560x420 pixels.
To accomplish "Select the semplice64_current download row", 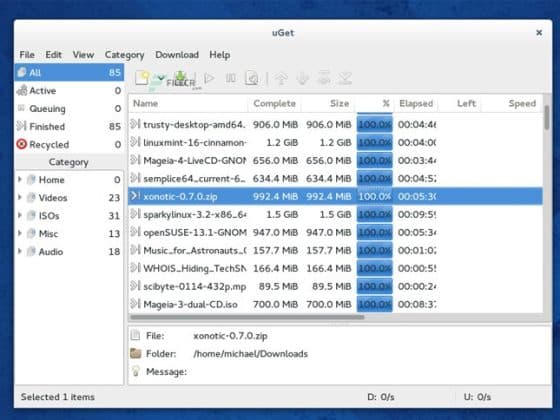I will point(335,178).
